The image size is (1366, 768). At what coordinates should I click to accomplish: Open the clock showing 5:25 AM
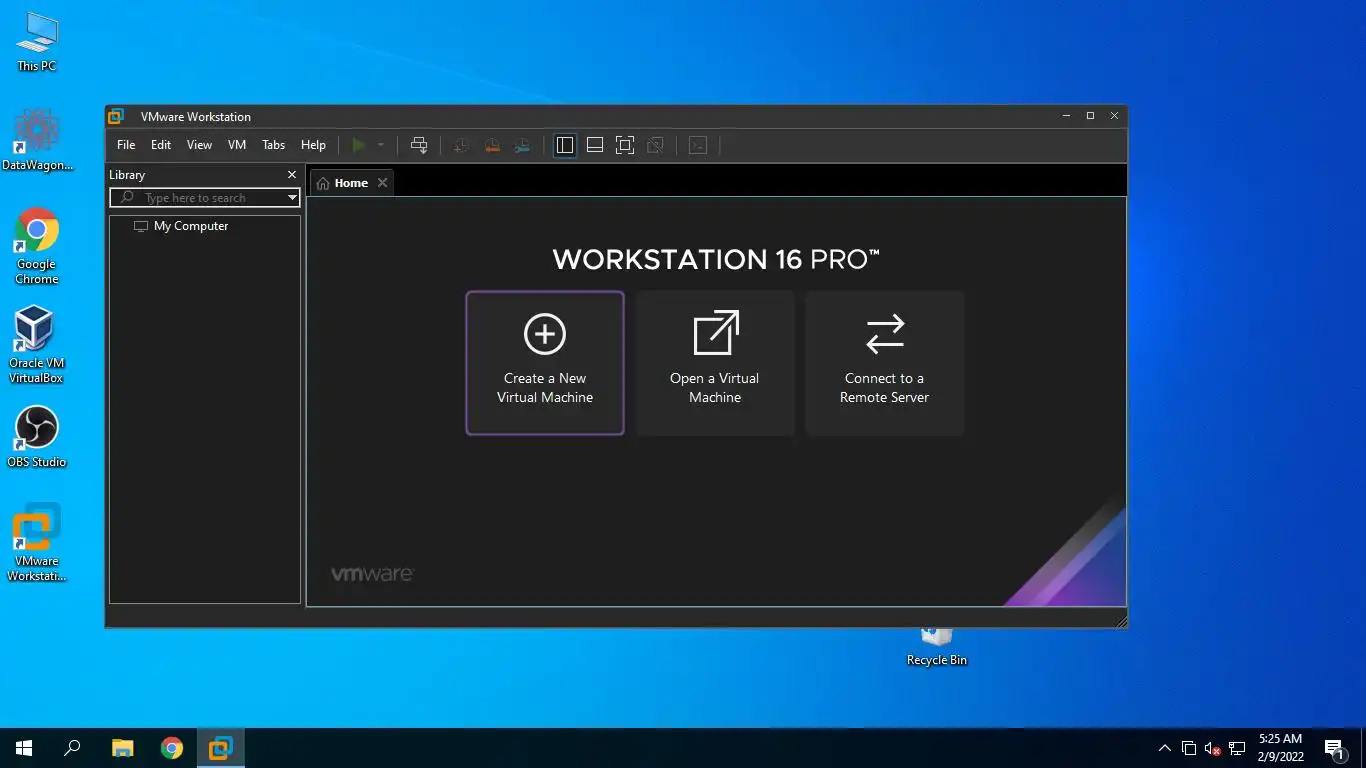1280,748
